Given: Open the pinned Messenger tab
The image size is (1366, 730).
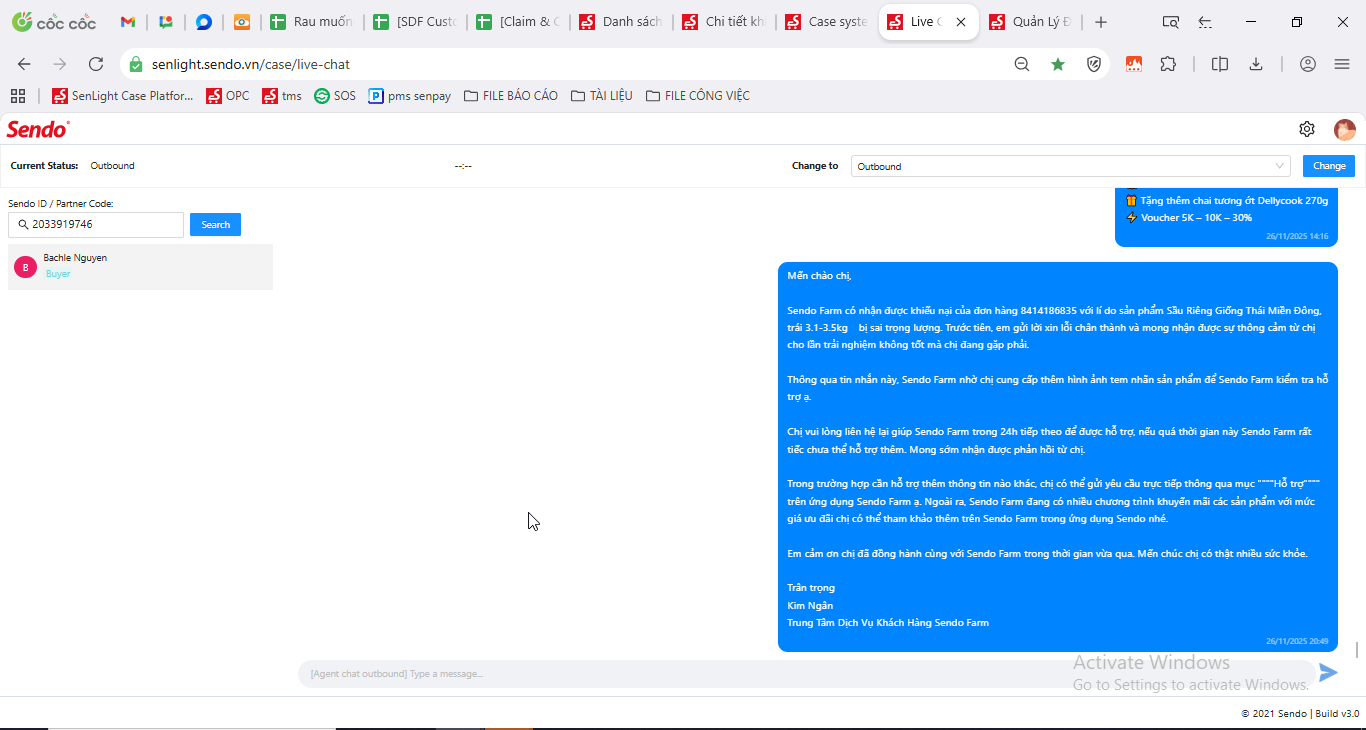Looking at the screenshot, I should click(204, 22).
